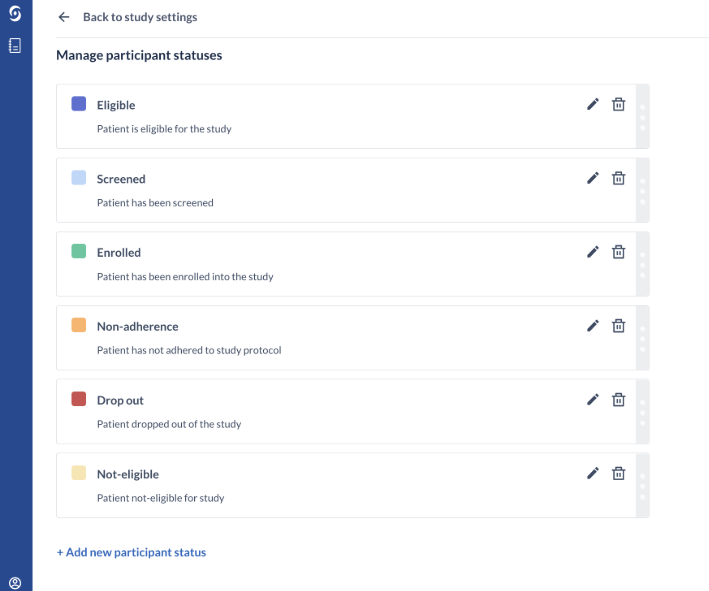Open the user profile icon in sidebar
Viewport: 709px width, 591px height.
pos(15,583)
